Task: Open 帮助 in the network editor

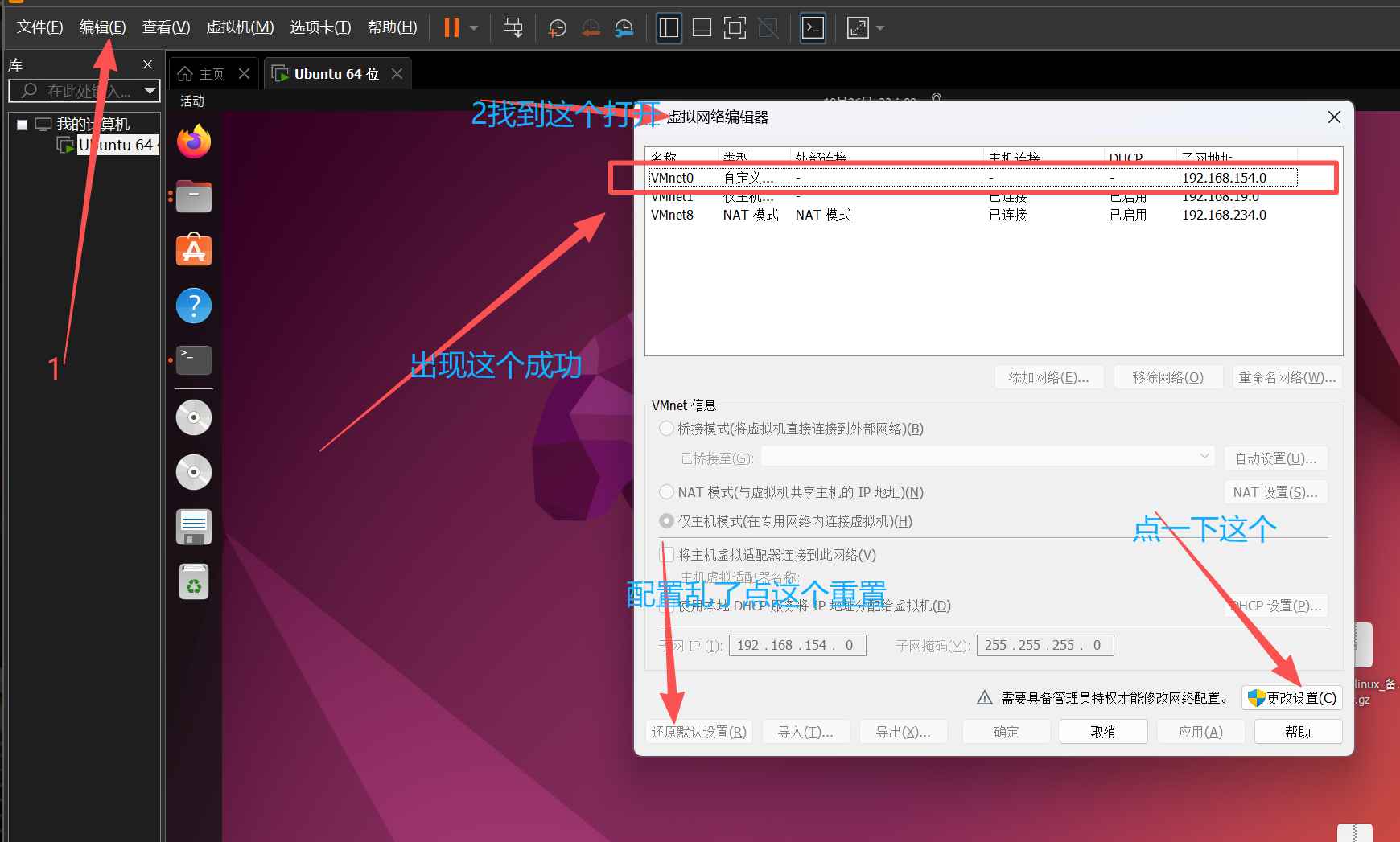Action: pyautogui.click(x=1298, y=732)
